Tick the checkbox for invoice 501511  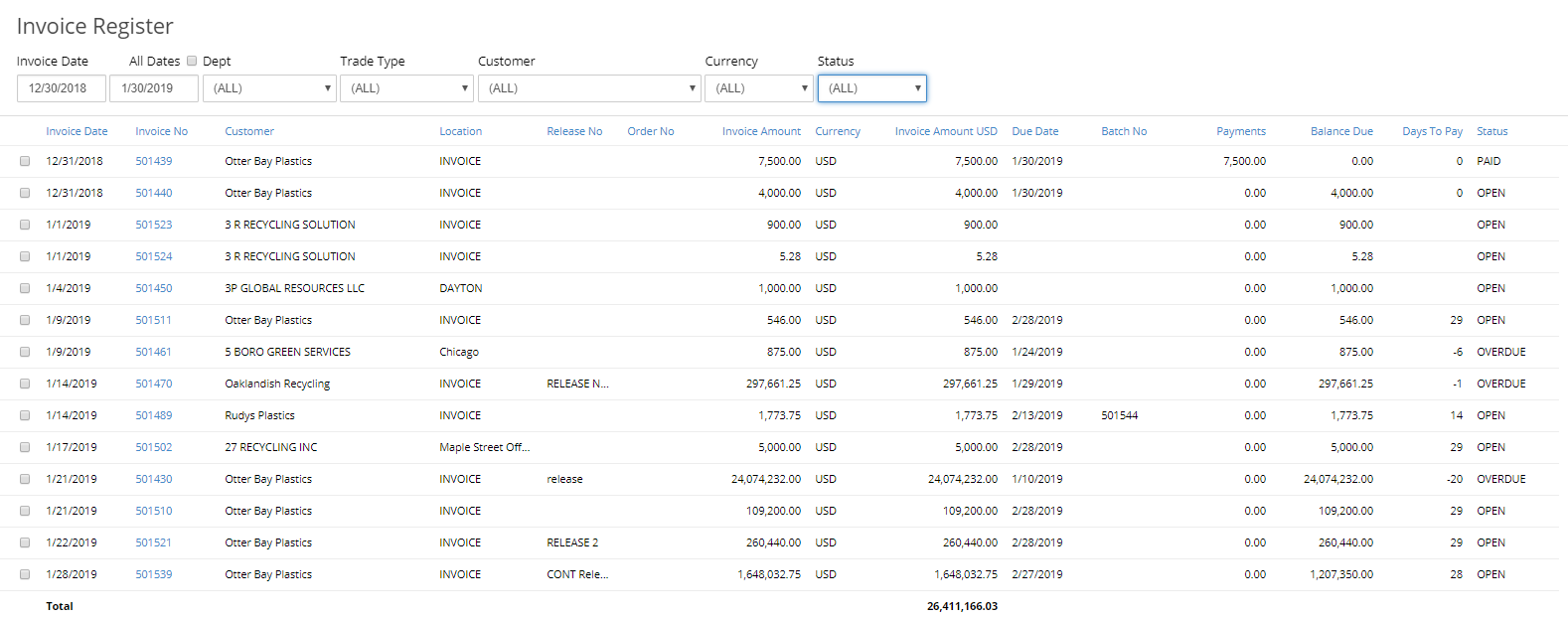(25, 320)
